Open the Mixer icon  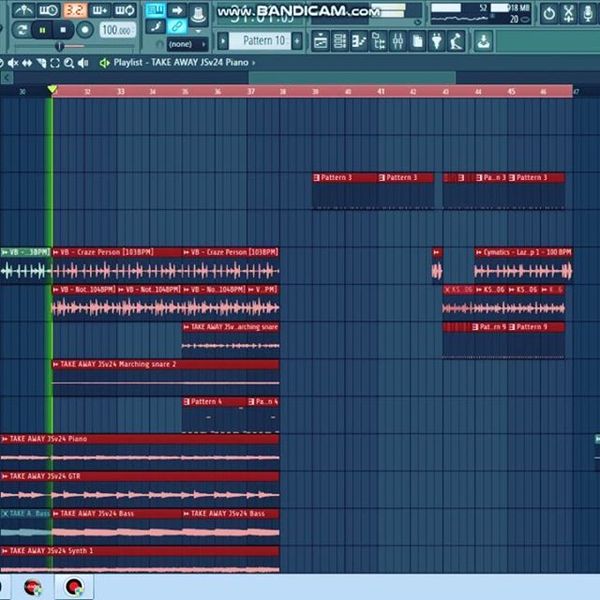tap(398, 41)
